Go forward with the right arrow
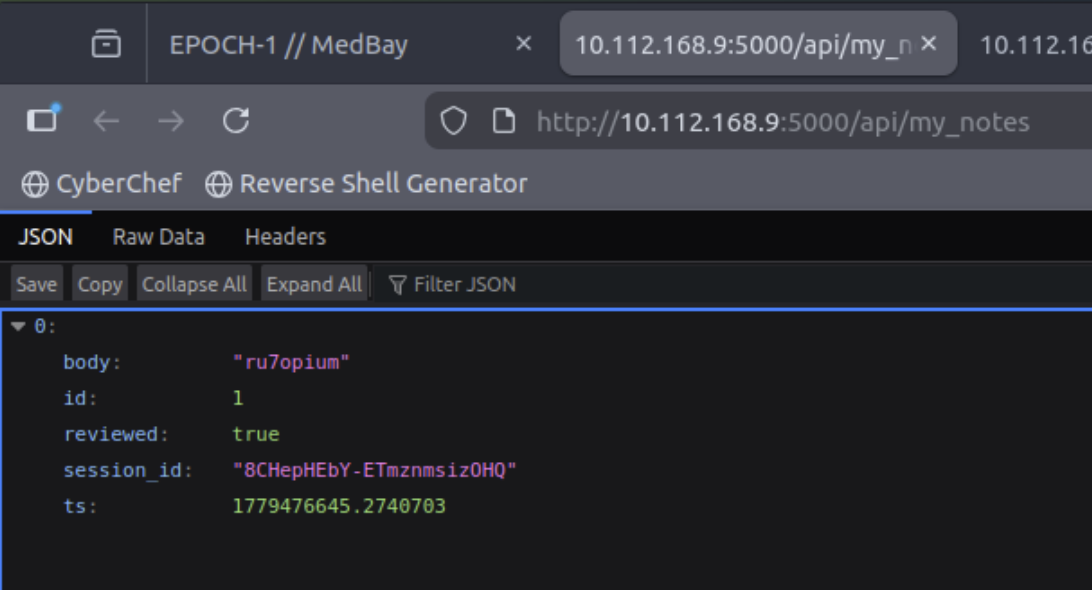The height and width of the screenshot is (590, 1092). [x=171, y=121]
